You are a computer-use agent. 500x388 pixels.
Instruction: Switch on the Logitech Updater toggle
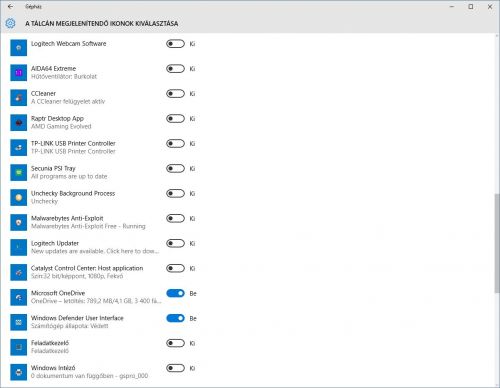pos(175,243)
